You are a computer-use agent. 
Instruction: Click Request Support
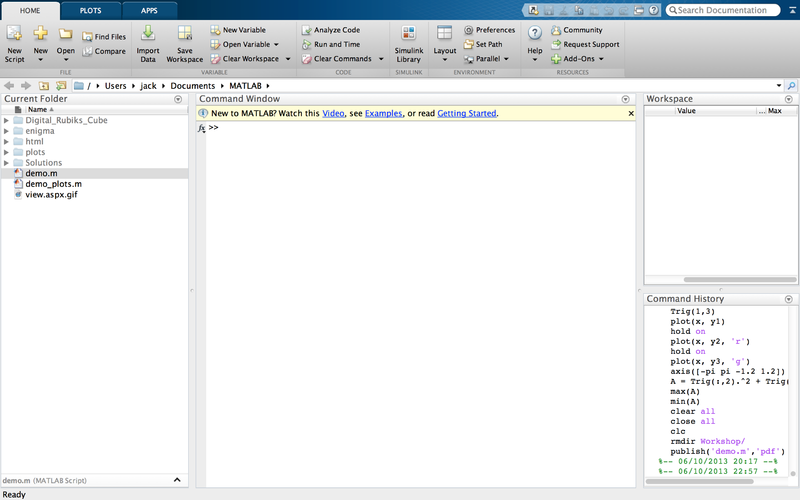tap(585, 44)
